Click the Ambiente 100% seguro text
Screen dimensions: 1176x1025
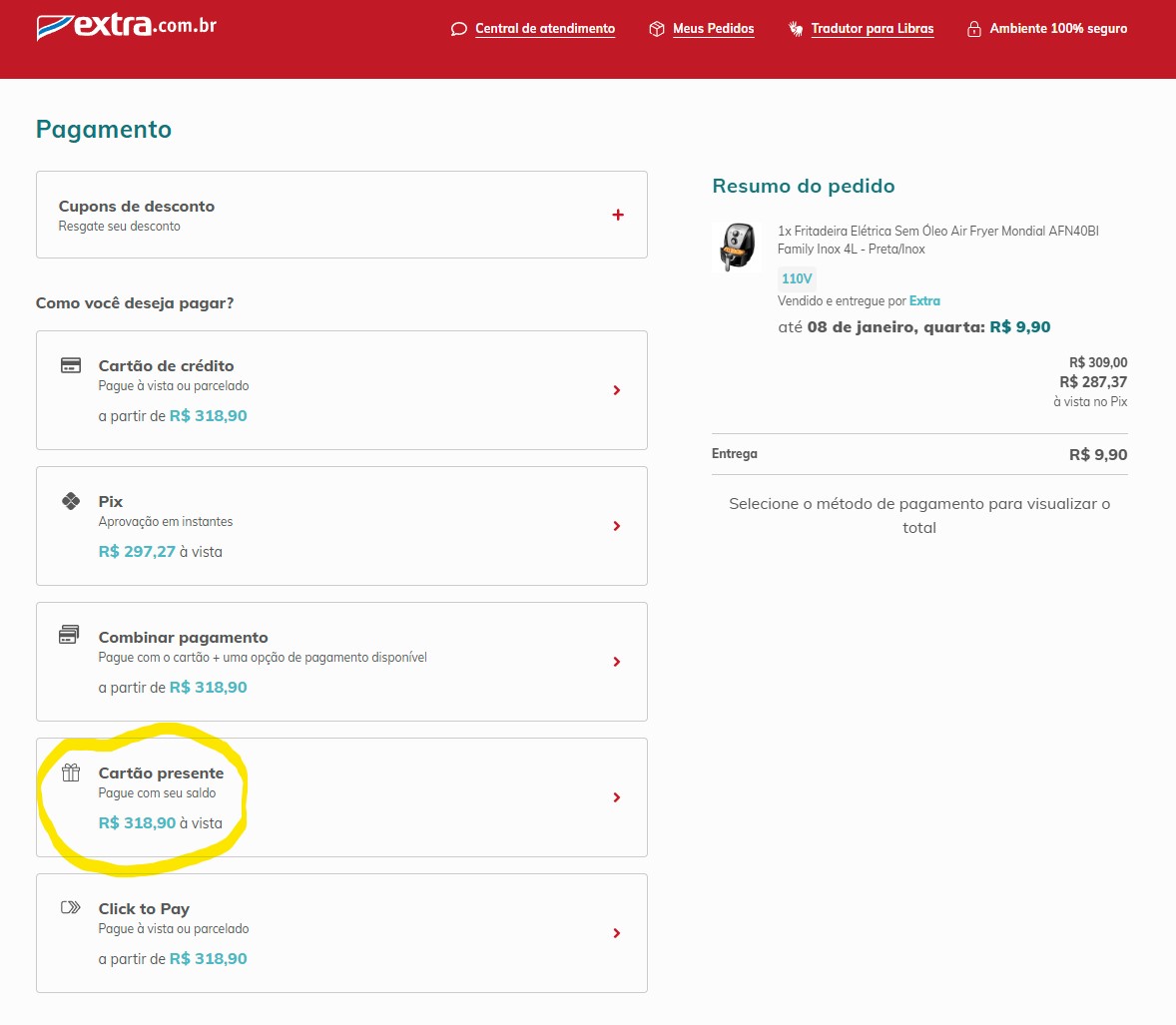[x=1058, y=29]
